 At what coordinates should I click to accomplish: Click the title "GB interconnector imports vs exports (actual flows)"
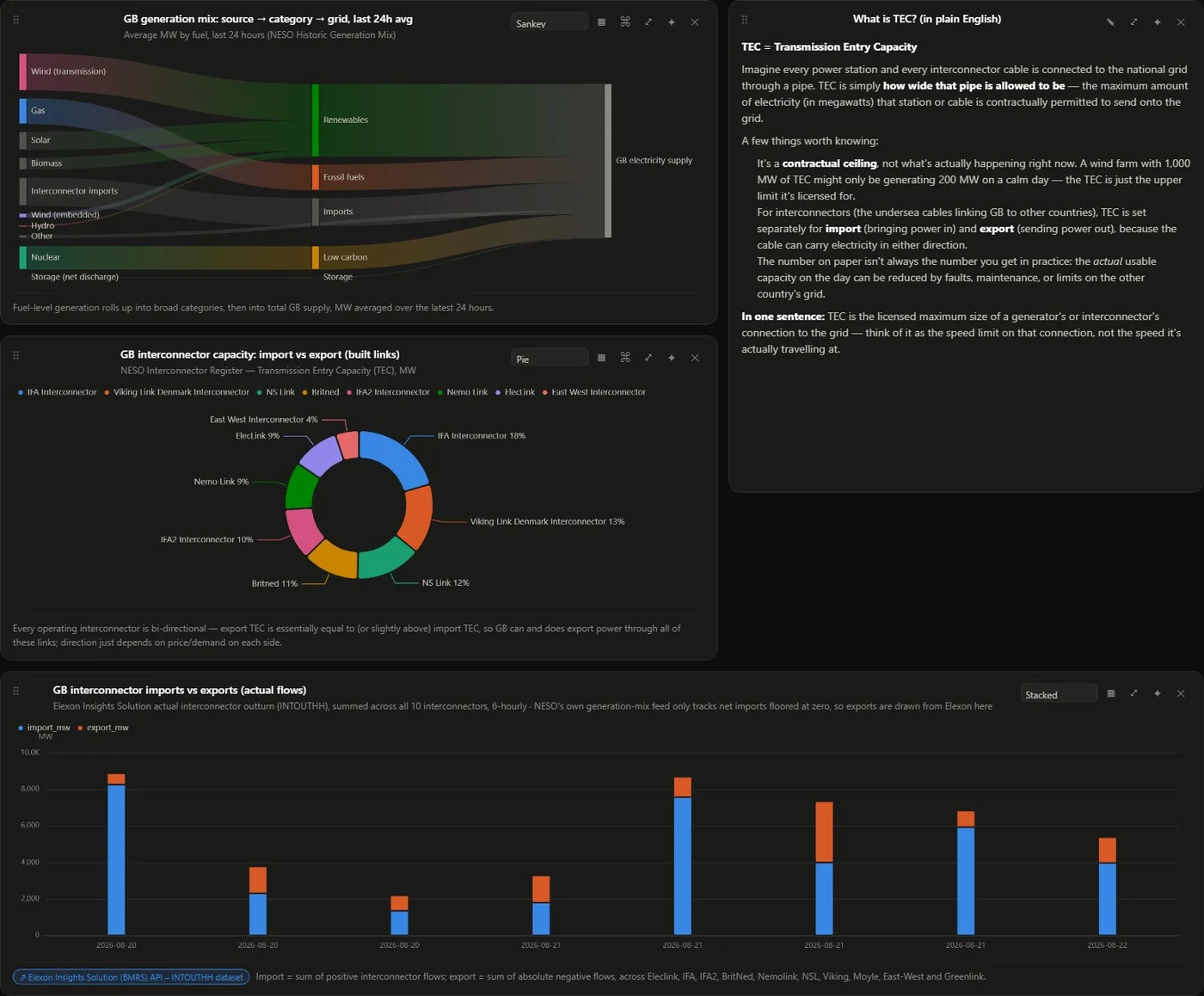pos(180,690)
